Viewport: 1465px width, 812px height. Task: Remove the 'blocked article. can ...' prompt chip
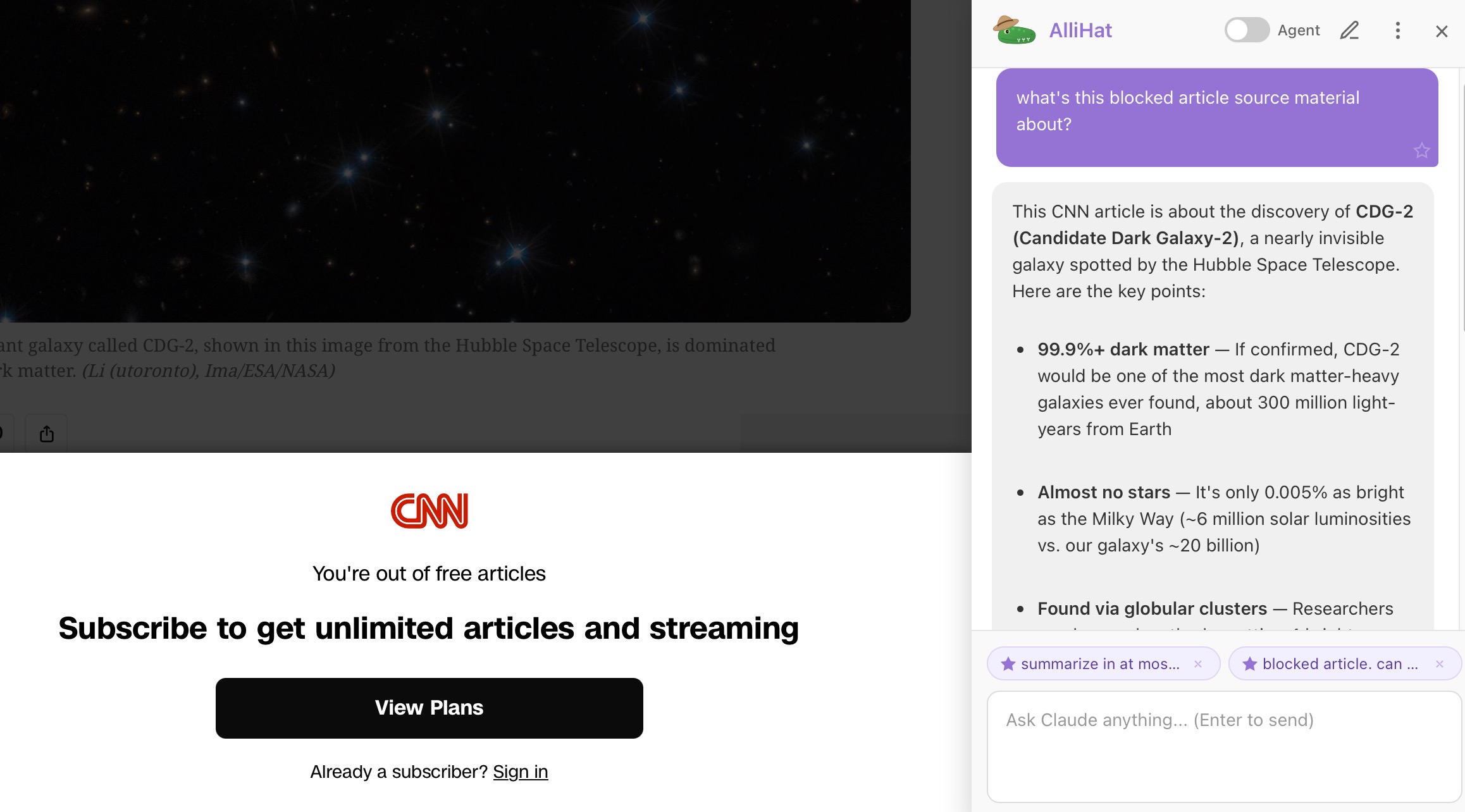coord(1439,664)
